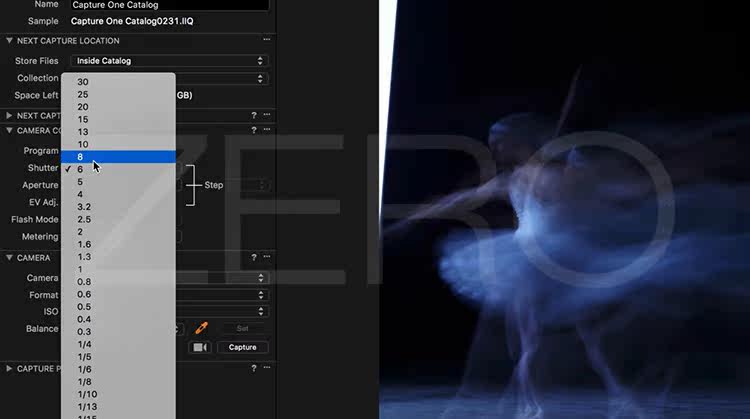Pick shutter value 2

point(118,232)
